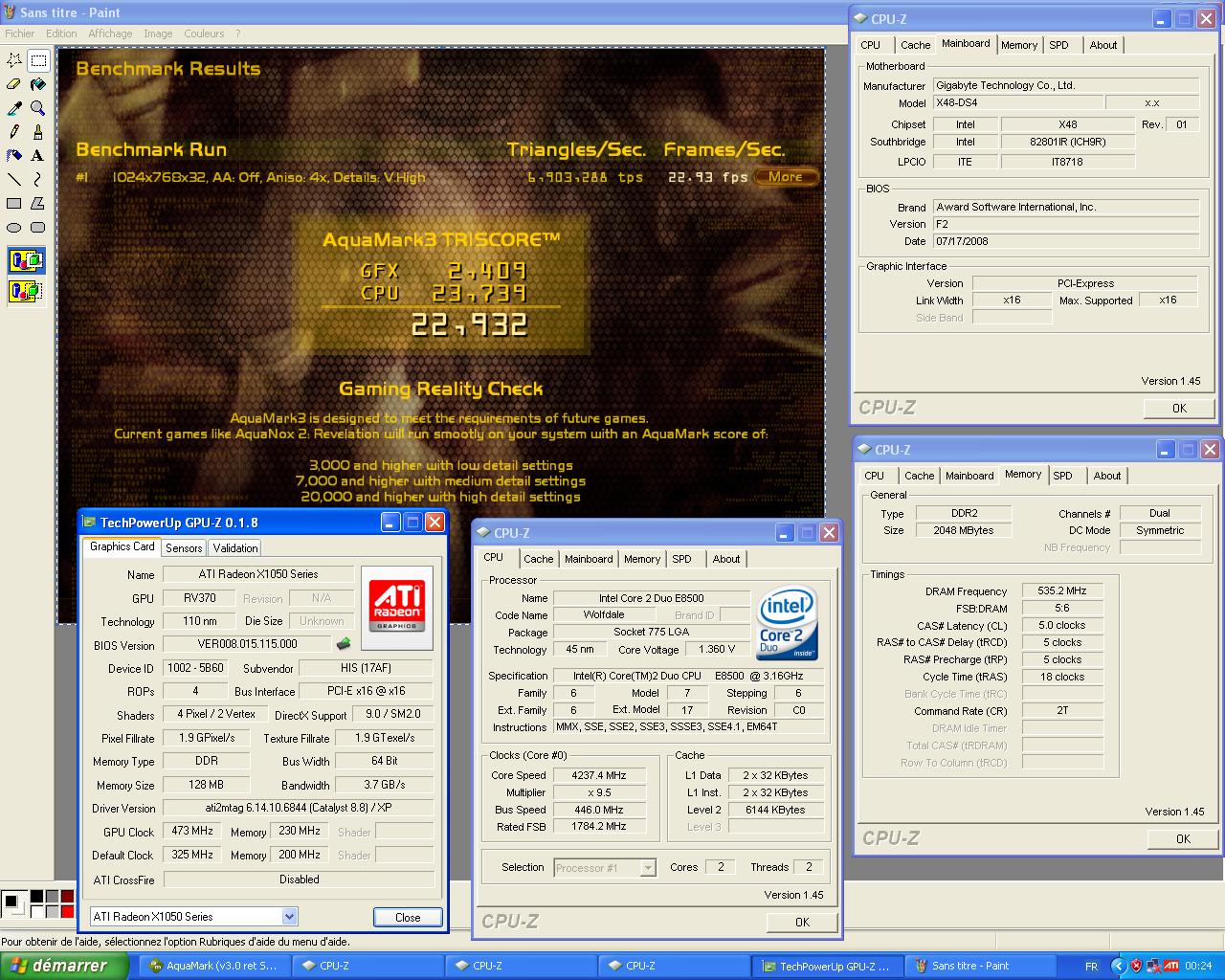The image size is (1225, 980).
Task: Select the Rounded Rectangle tool
Action: click(x=38, y=227)
